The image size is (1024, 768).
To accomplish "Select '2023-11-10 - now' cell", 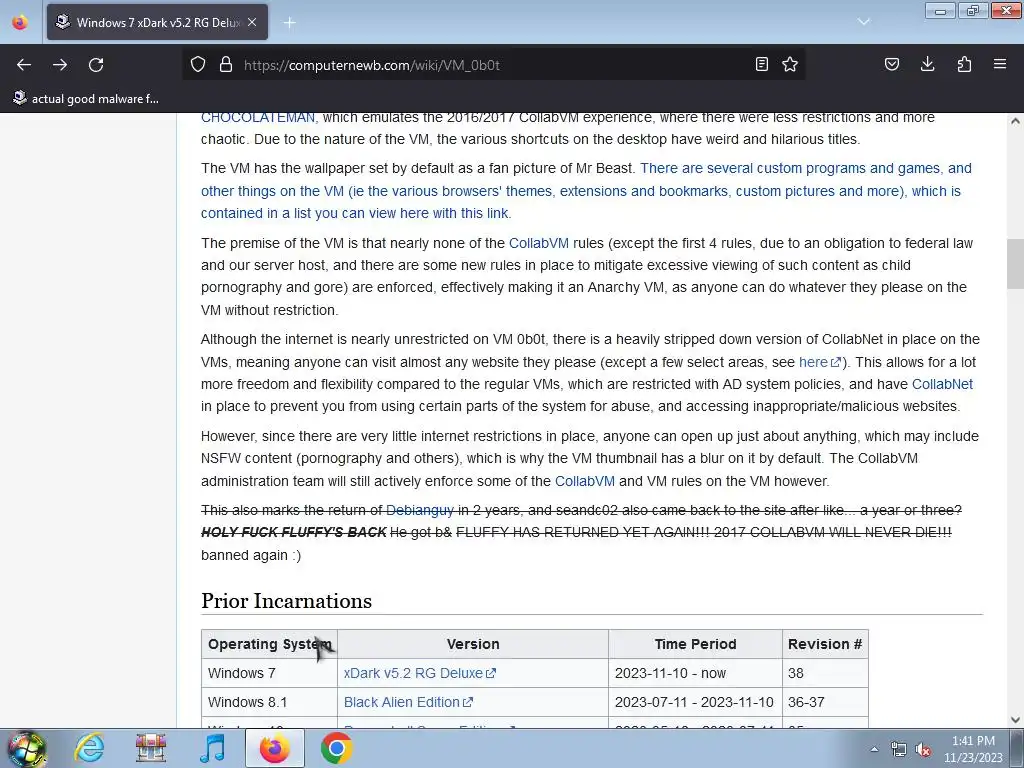I will coord(696,673).
